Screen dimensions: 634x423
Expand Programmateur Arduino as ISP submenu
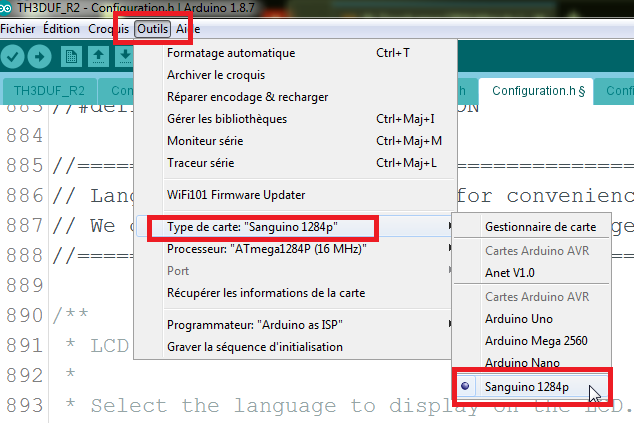pyautogui.click(x=295, y=325)
